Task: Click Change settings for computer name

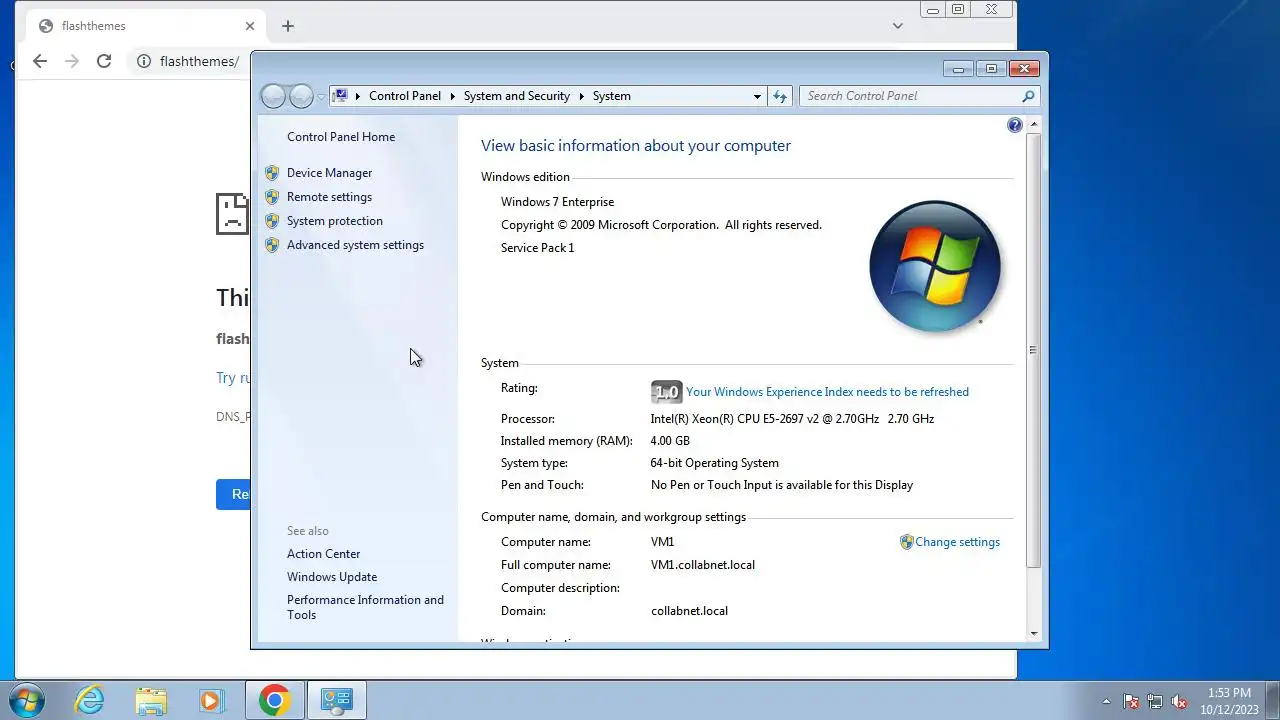Action: tap(957, 542)
